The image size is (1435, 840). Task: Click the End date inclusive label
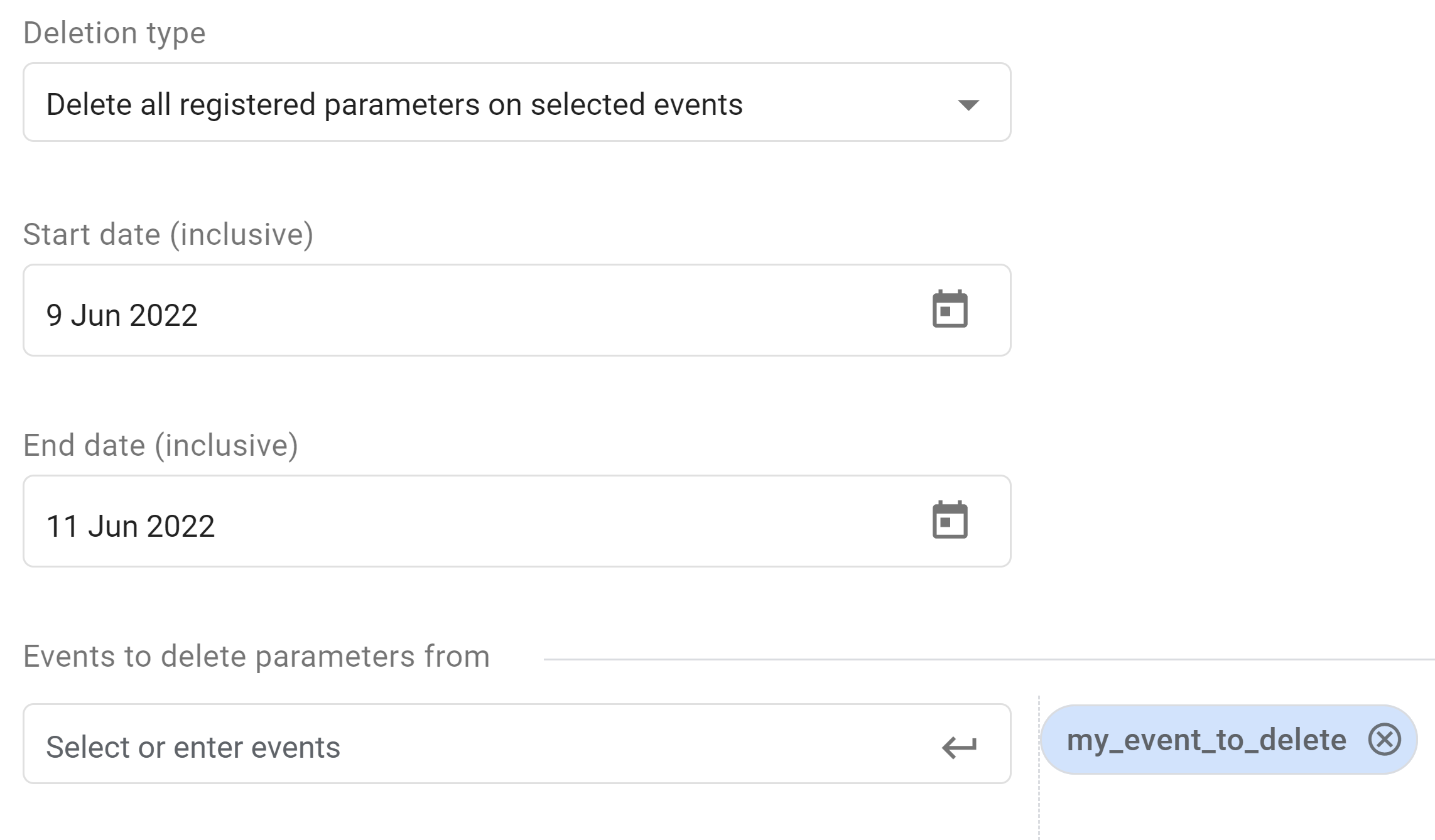click(161, 444)
